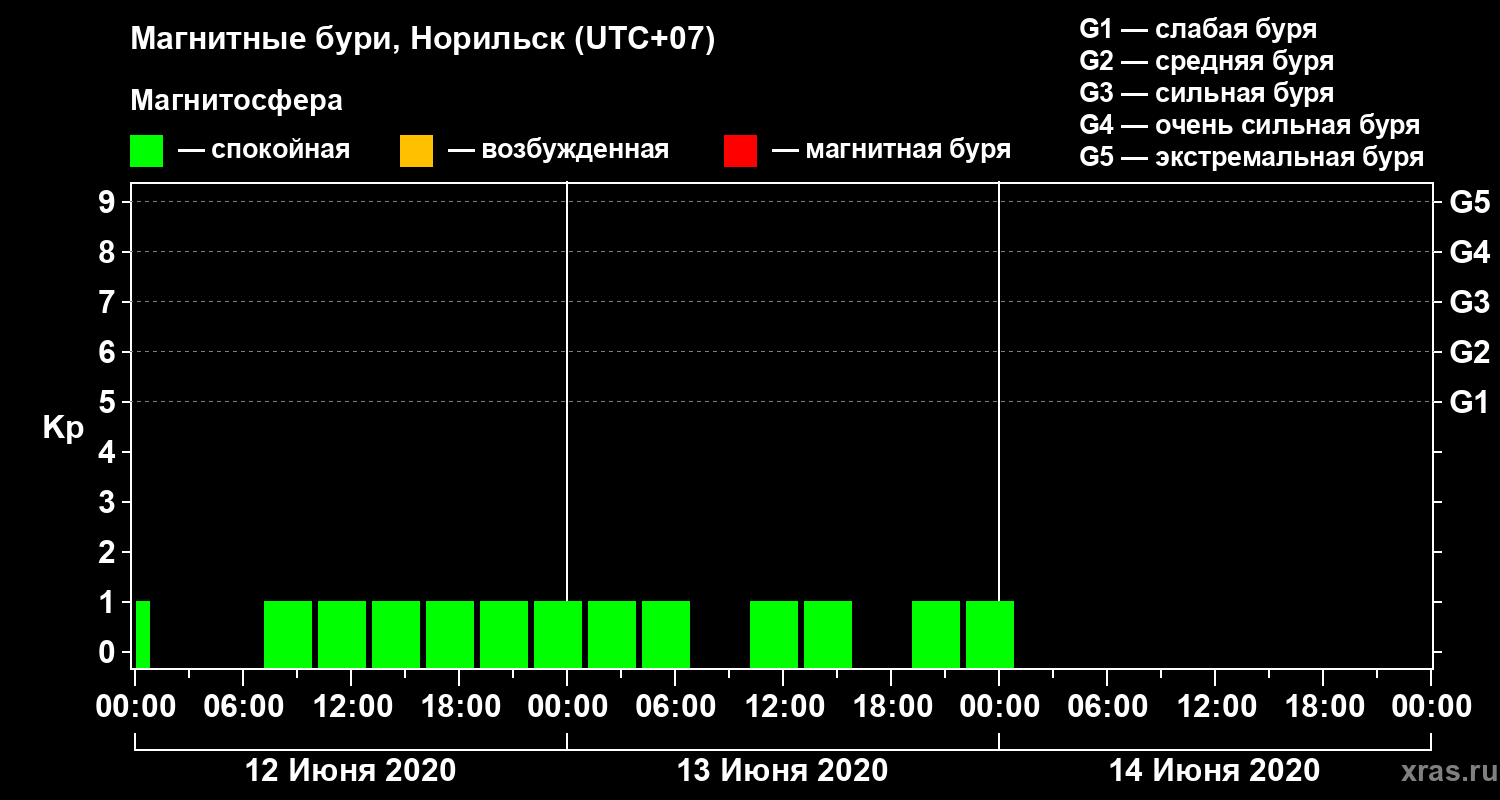The image size is (1500, 800).
Task: Click the 18:00 time label for 12 June
Action: (459, 706)
